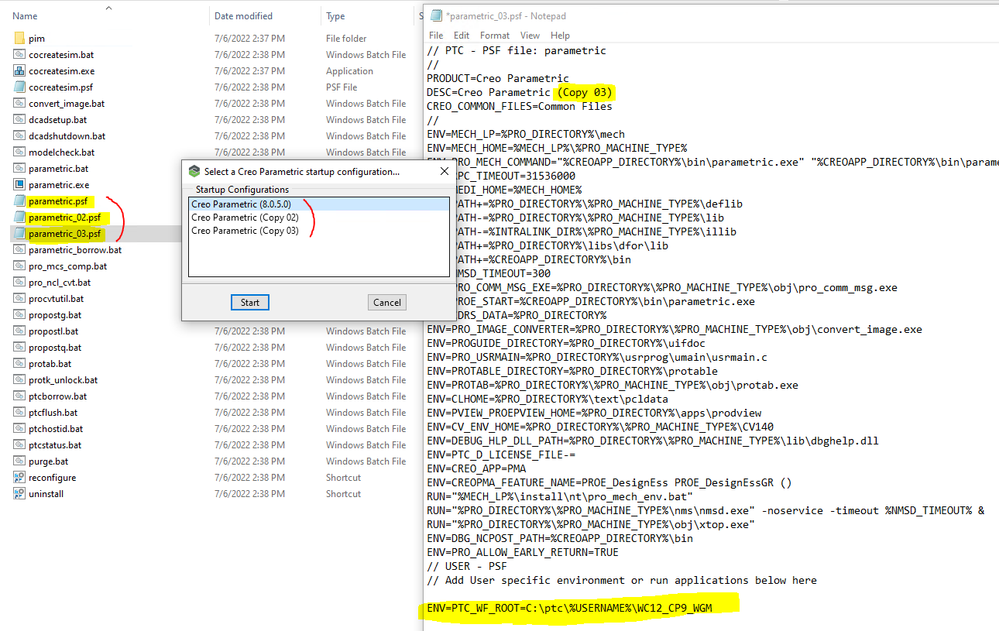Open the Notepad View menu
This screenshot has width=999, height=631.
tap(529, 36)
